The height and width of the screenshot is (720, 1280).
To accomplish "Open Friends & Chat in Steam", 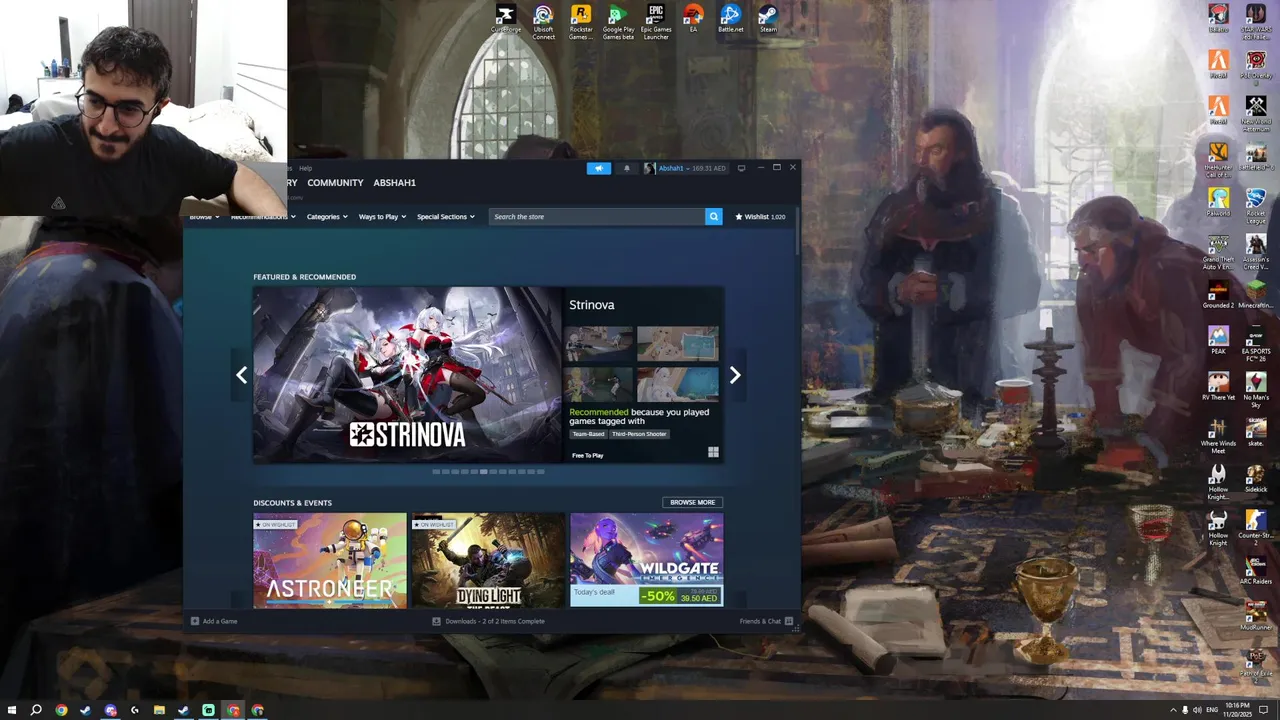I will 766,621.
